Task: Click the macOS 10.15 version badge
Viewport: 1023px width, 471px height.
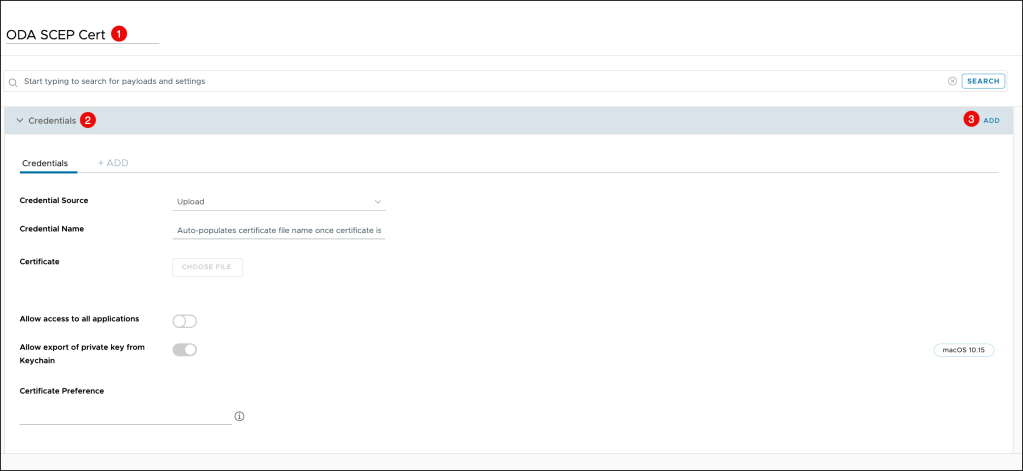Action: (964, 350)
